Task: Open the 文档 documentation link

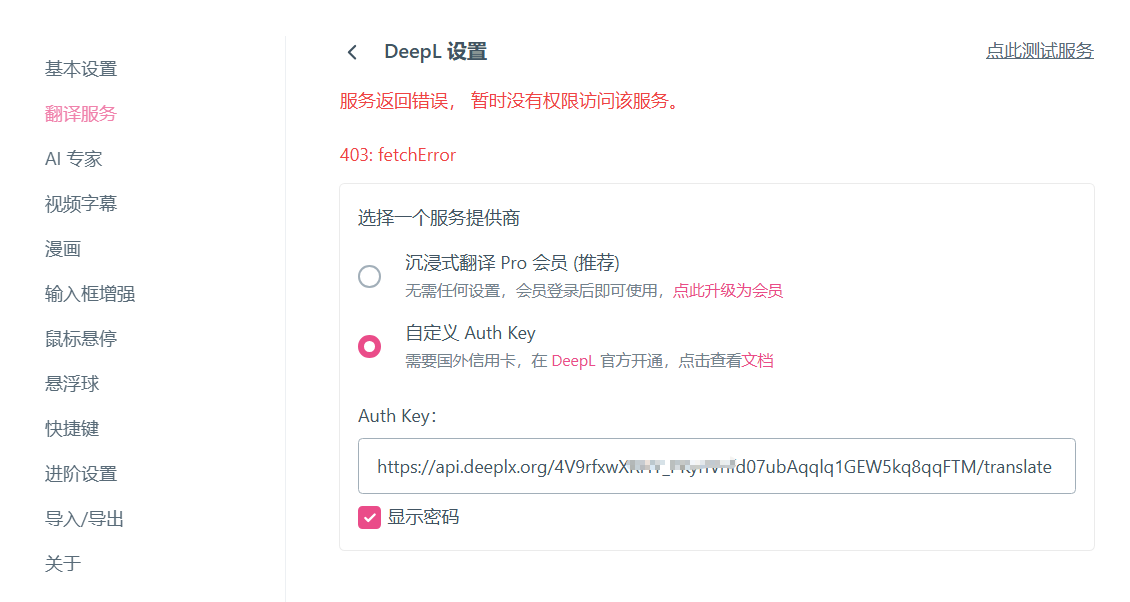Action: [757, 360]
